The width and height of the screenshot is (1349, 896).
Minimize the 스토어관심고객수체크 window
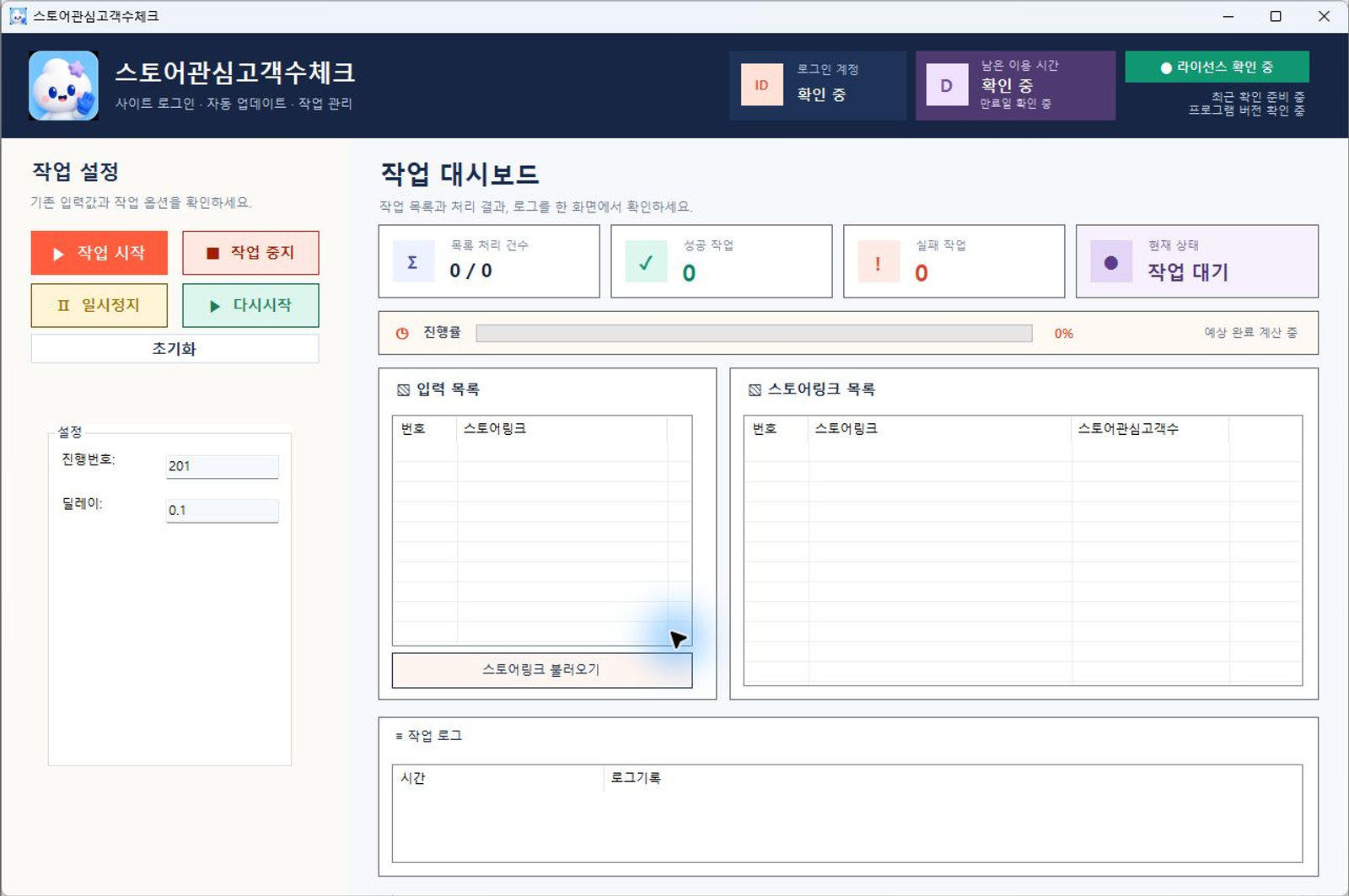coord(1228,16)
